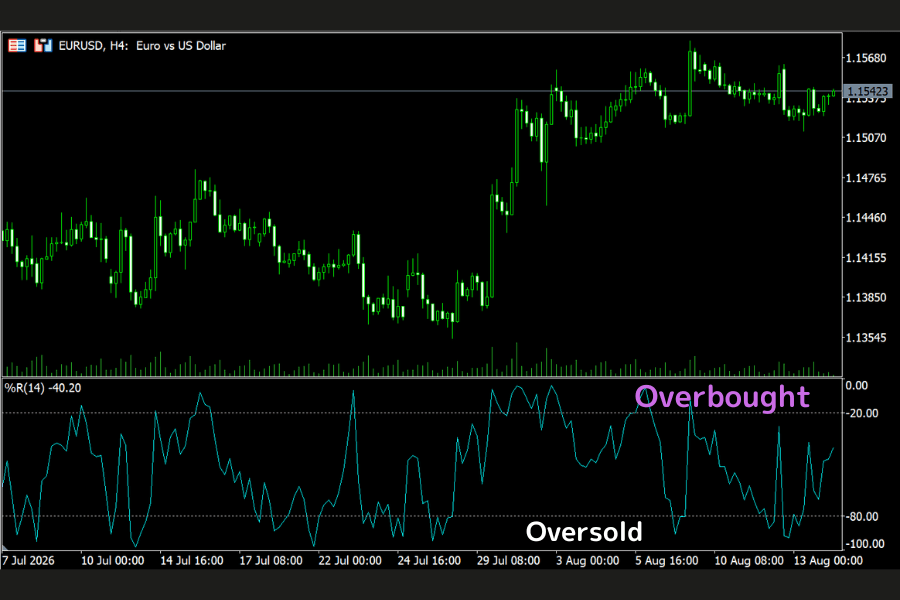Click the 13 Aug 00:00 time label

828,560
